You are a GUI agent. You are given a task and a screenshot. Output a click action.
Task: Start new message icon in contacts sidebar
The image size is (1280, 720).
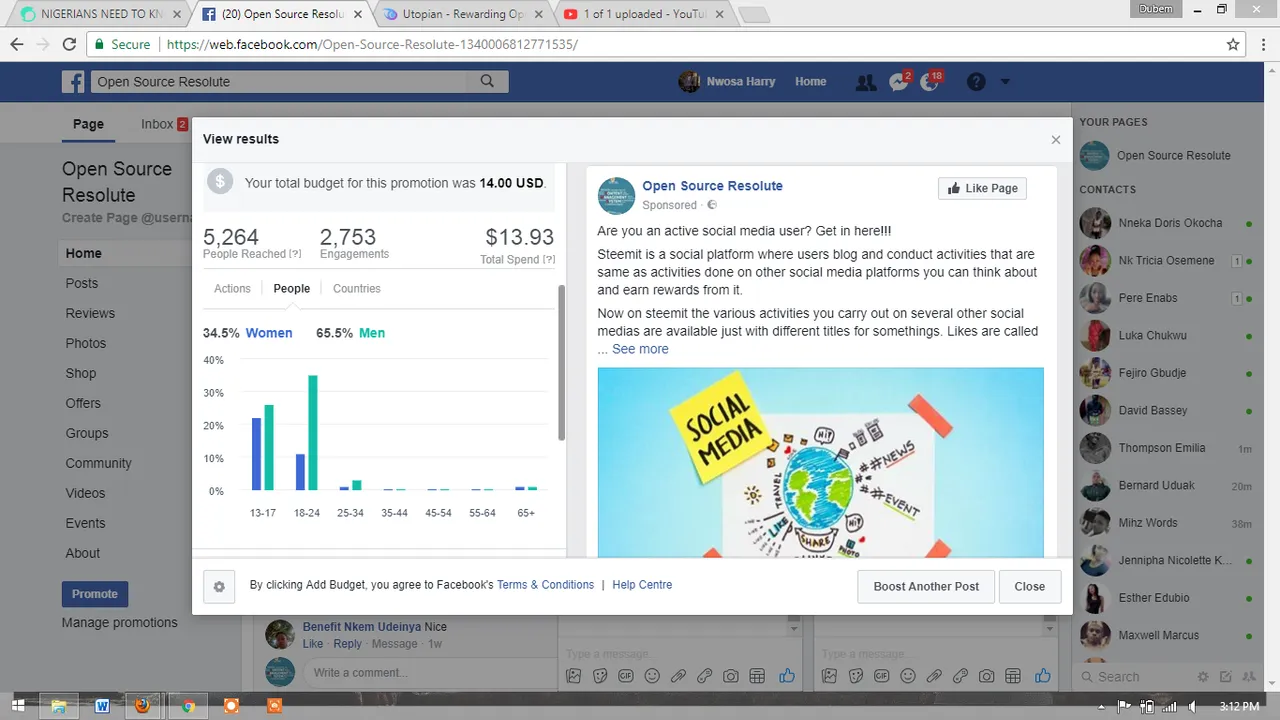[x=1225, y=677]
